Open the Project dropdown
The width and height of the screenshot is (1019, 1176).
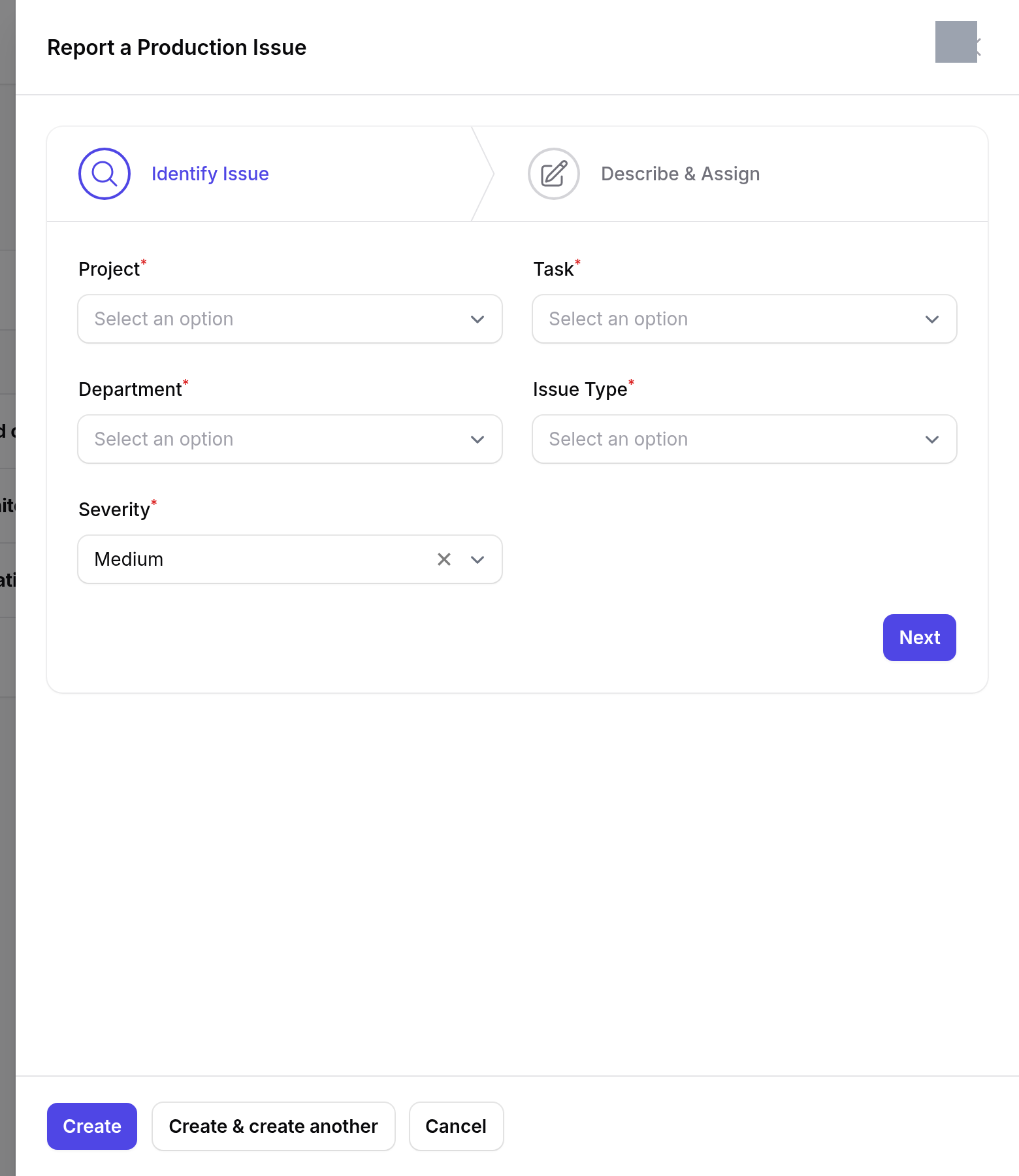pyautogui.click(x=290, y=319)
